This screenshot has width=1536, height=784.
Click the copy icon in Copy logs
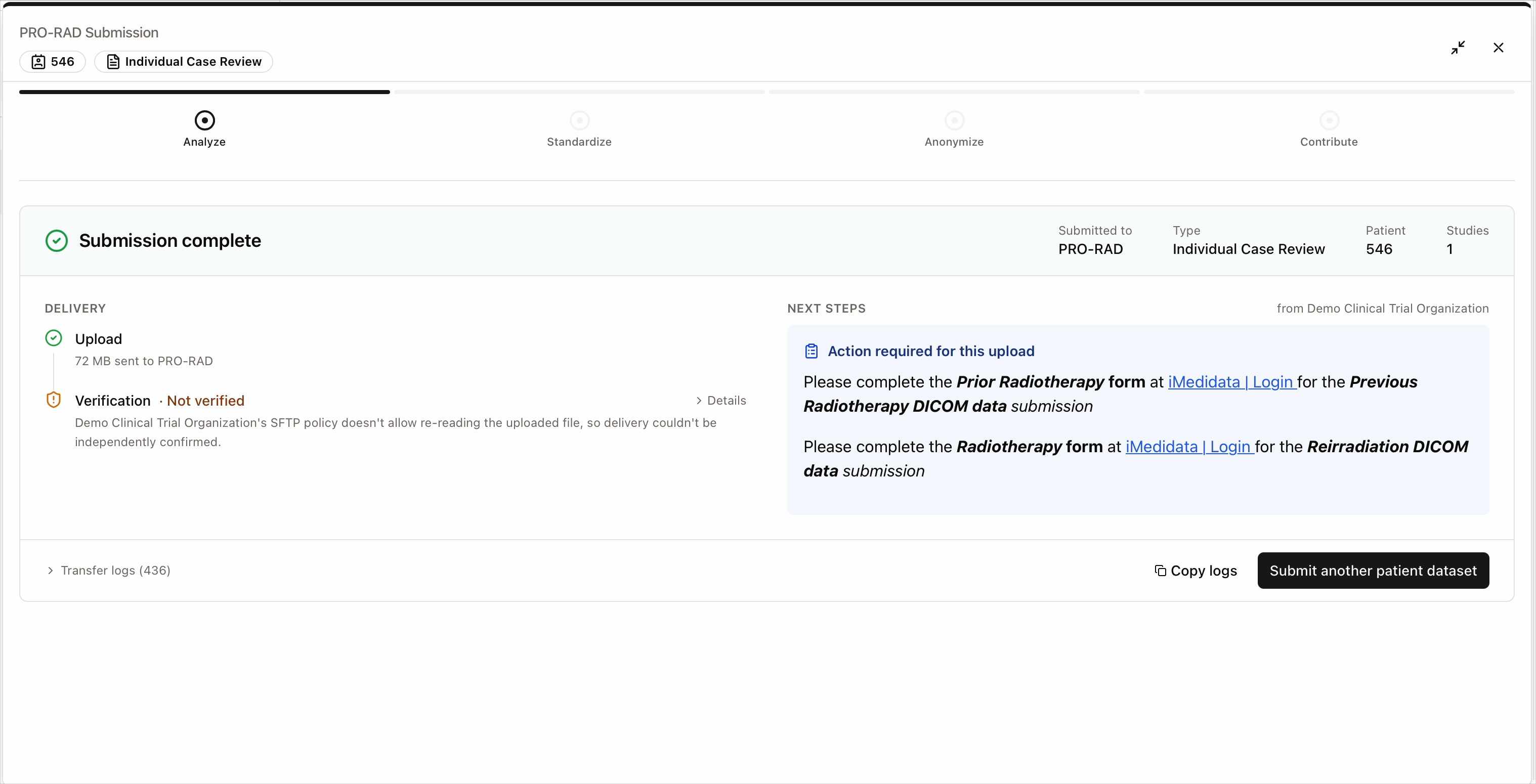pos(1161,571)
